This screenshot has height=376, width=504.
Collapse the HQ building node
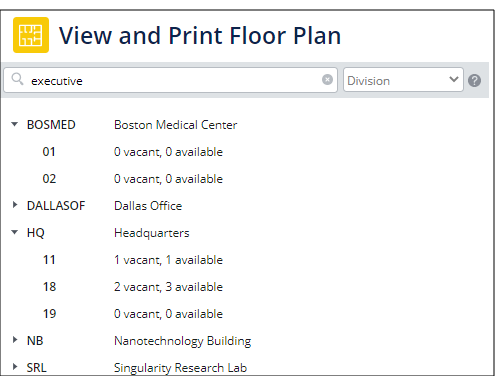(x=15, y=232)
